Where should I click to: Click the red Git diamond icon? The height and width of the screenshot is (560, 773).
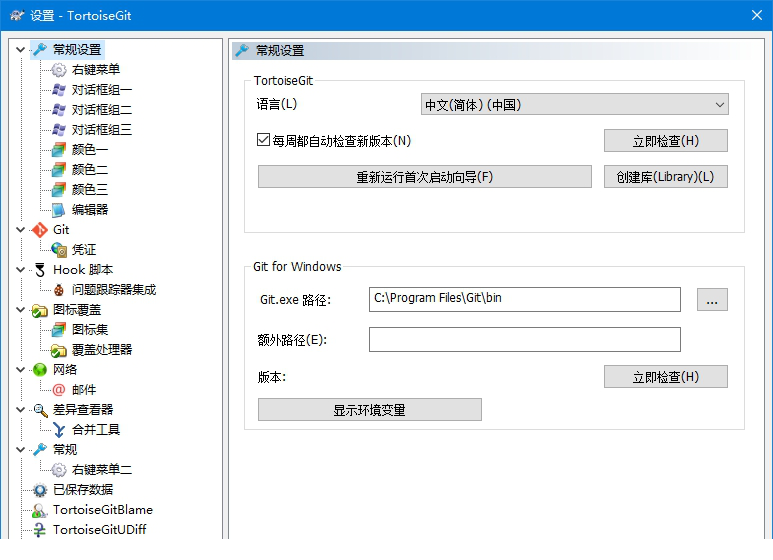tap(39, 230)
